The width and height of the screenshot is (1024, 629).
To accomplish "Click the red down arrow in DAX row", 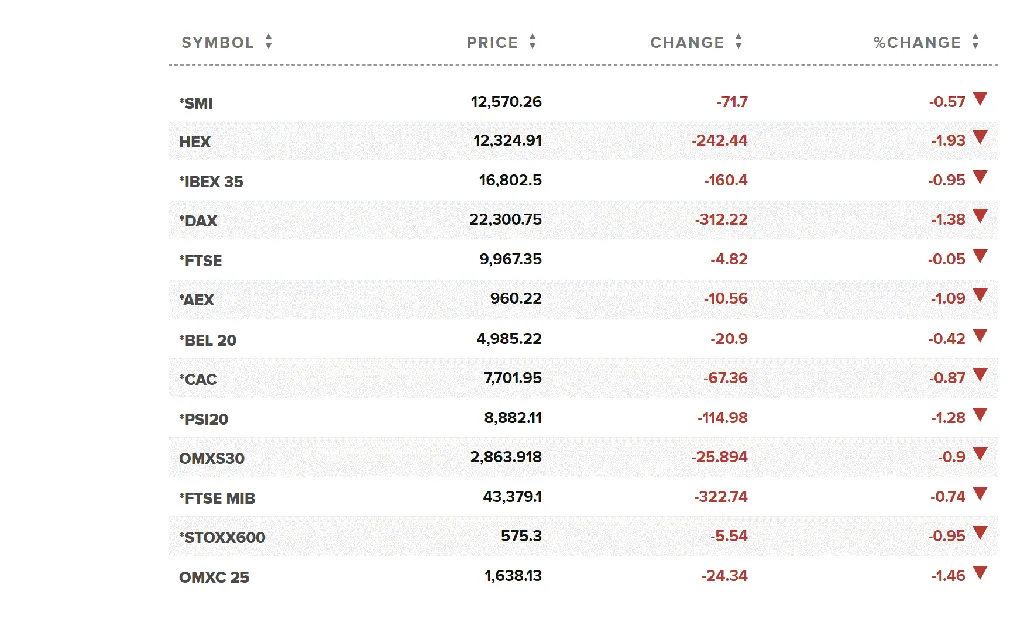I will (980, 217).
